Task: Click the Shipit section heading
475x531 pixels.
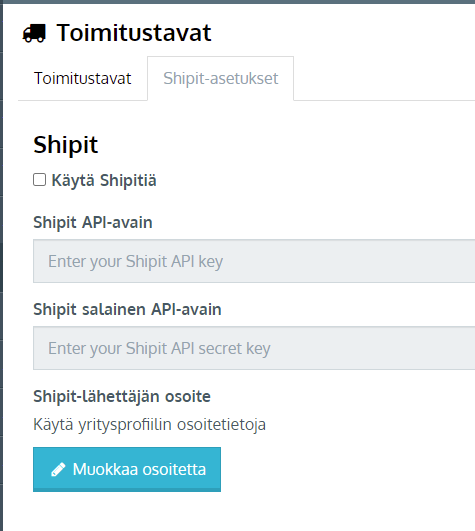Action: click(66, 145)
